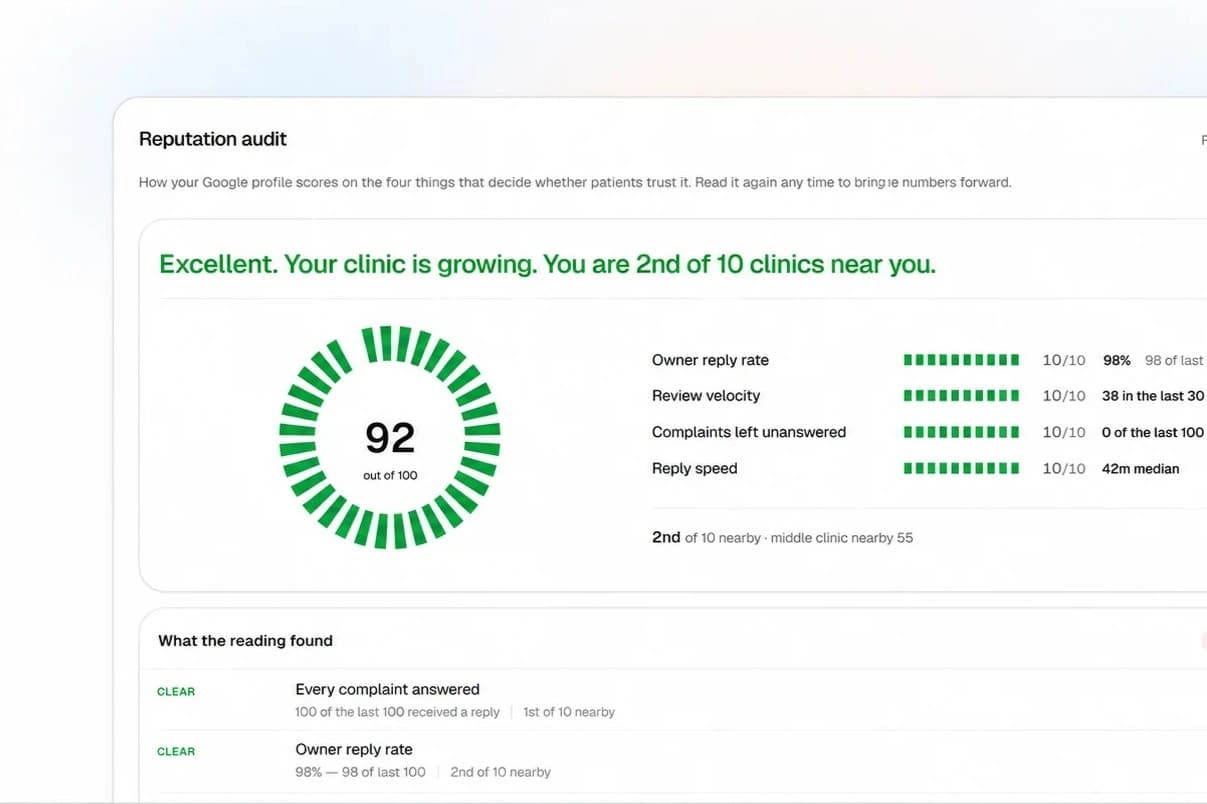The image size is (1207, 804).
Task: Click the 10/10 score for Complaints left unanswered
Action: coord(1063,432)
